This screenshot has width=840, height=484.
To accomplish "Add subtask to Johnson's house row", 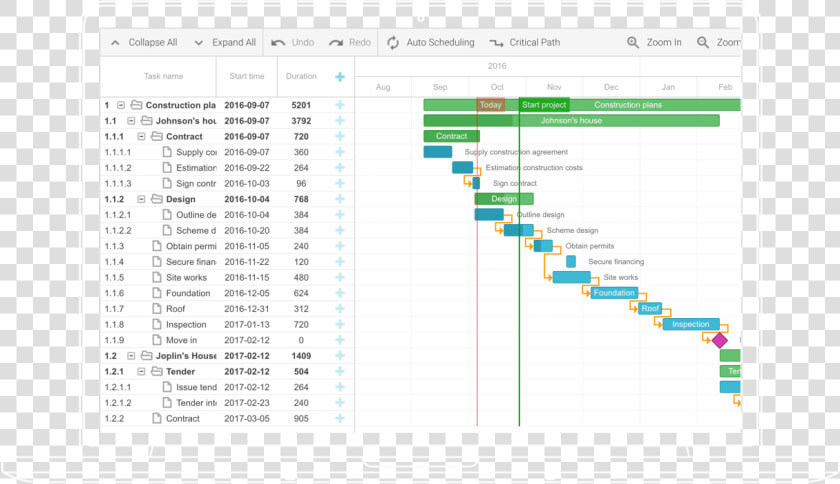I will 340,121.
